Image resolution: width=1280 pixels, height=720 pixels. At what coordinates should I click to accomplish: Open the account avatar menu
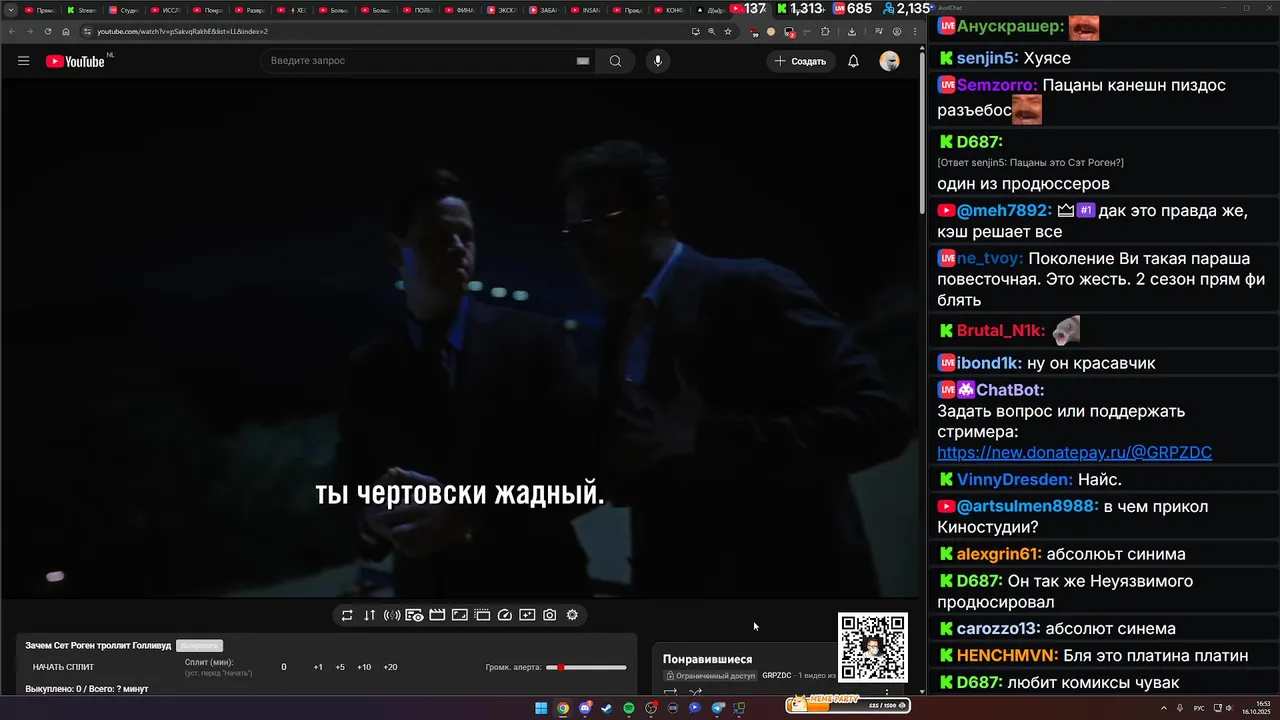point(889,61)
